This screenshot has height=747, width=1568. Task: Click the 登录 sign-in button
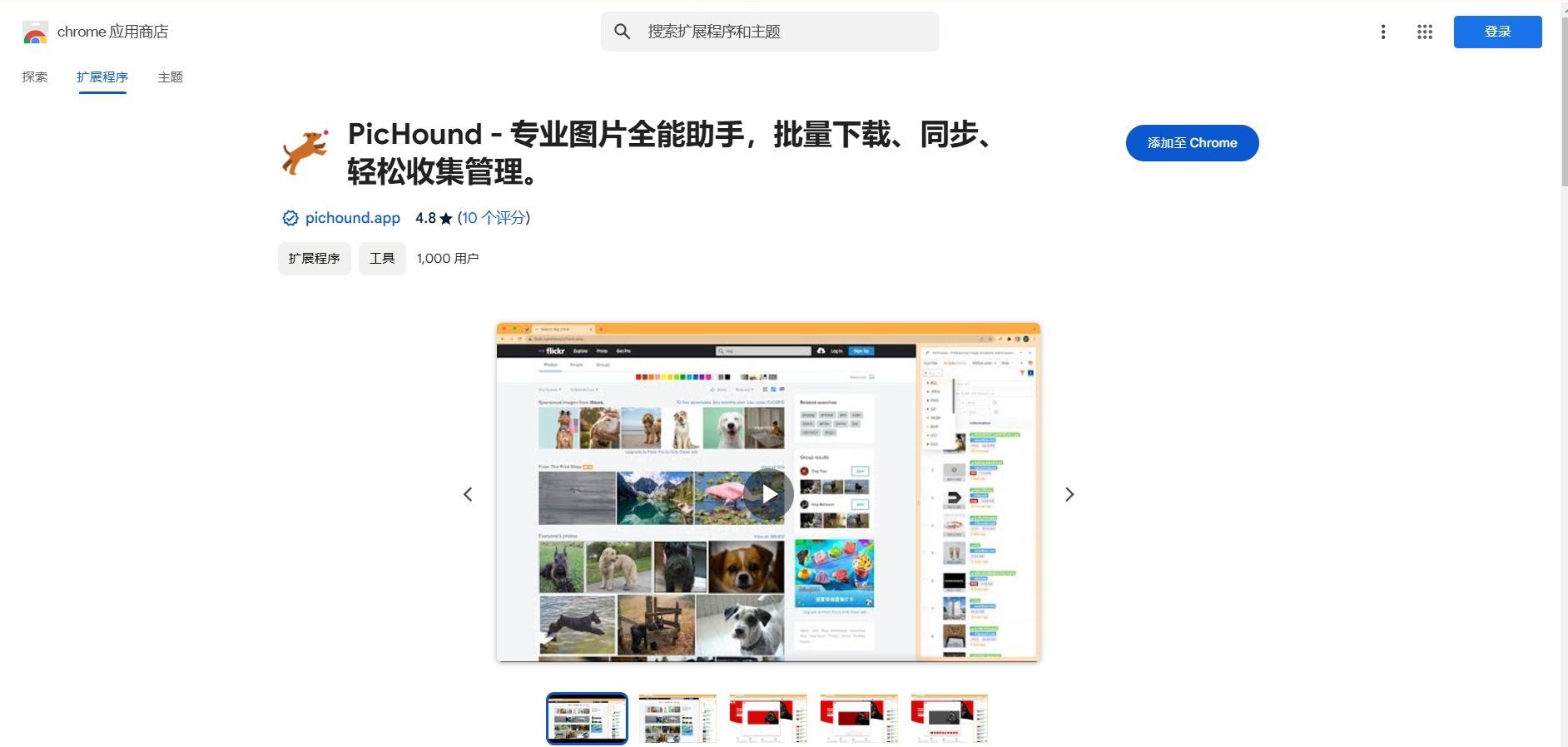[1497, 32]
